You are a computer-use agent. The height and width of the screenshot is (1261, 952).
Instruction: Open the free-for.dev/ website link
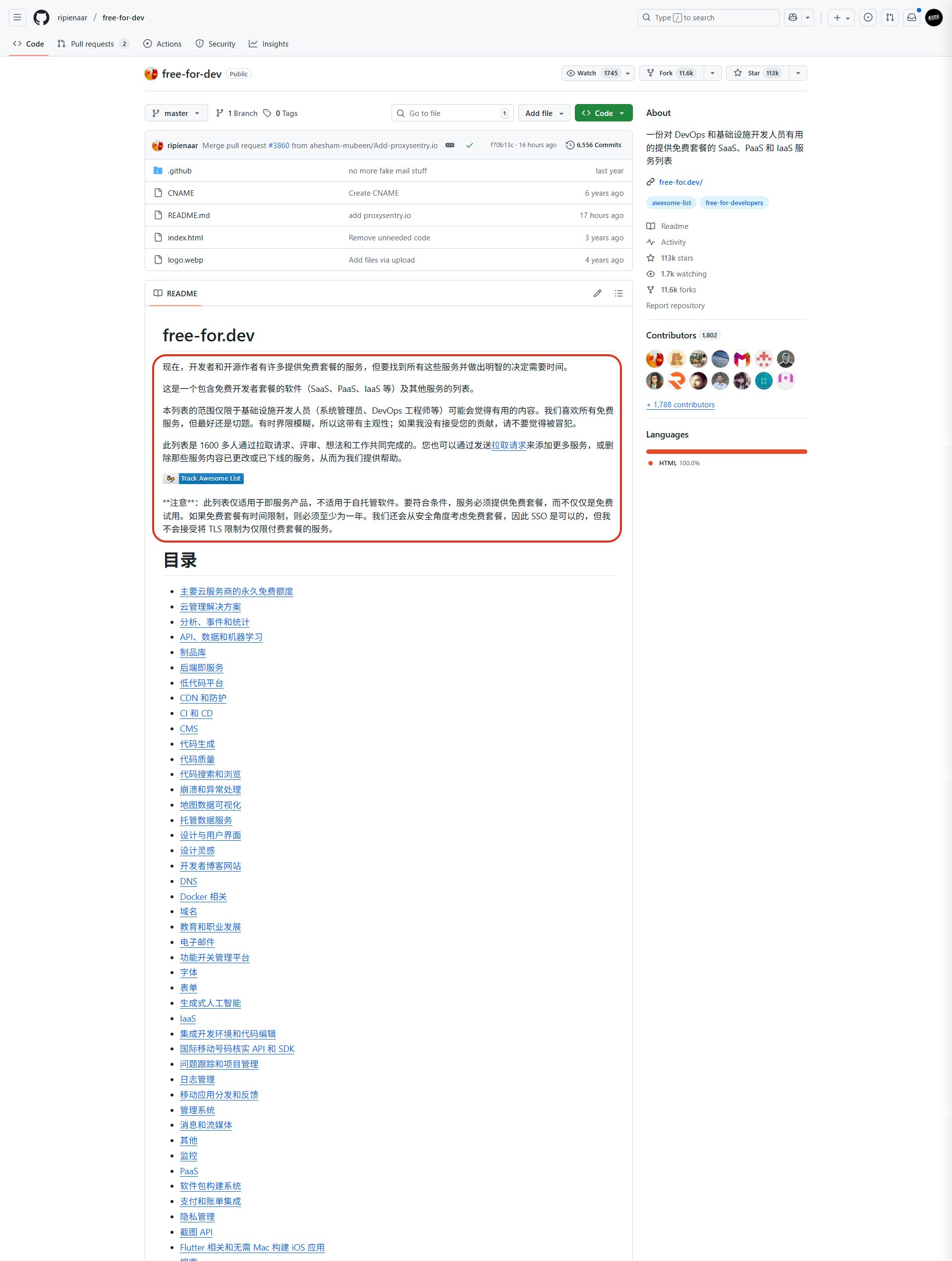(680, 182)
